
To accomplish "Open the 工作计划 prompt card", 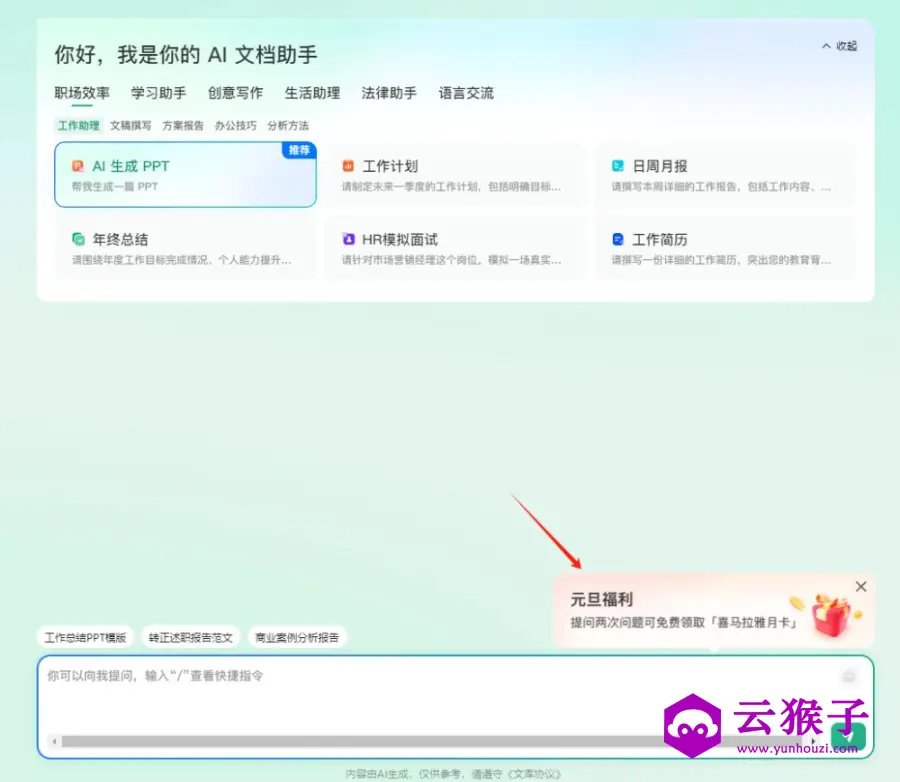I will (x=456, y=175).
